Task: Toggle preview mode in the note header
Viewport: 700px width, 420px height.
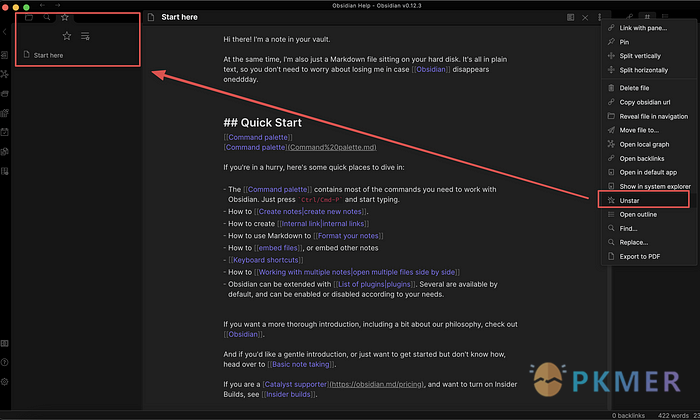Action: 571,17
